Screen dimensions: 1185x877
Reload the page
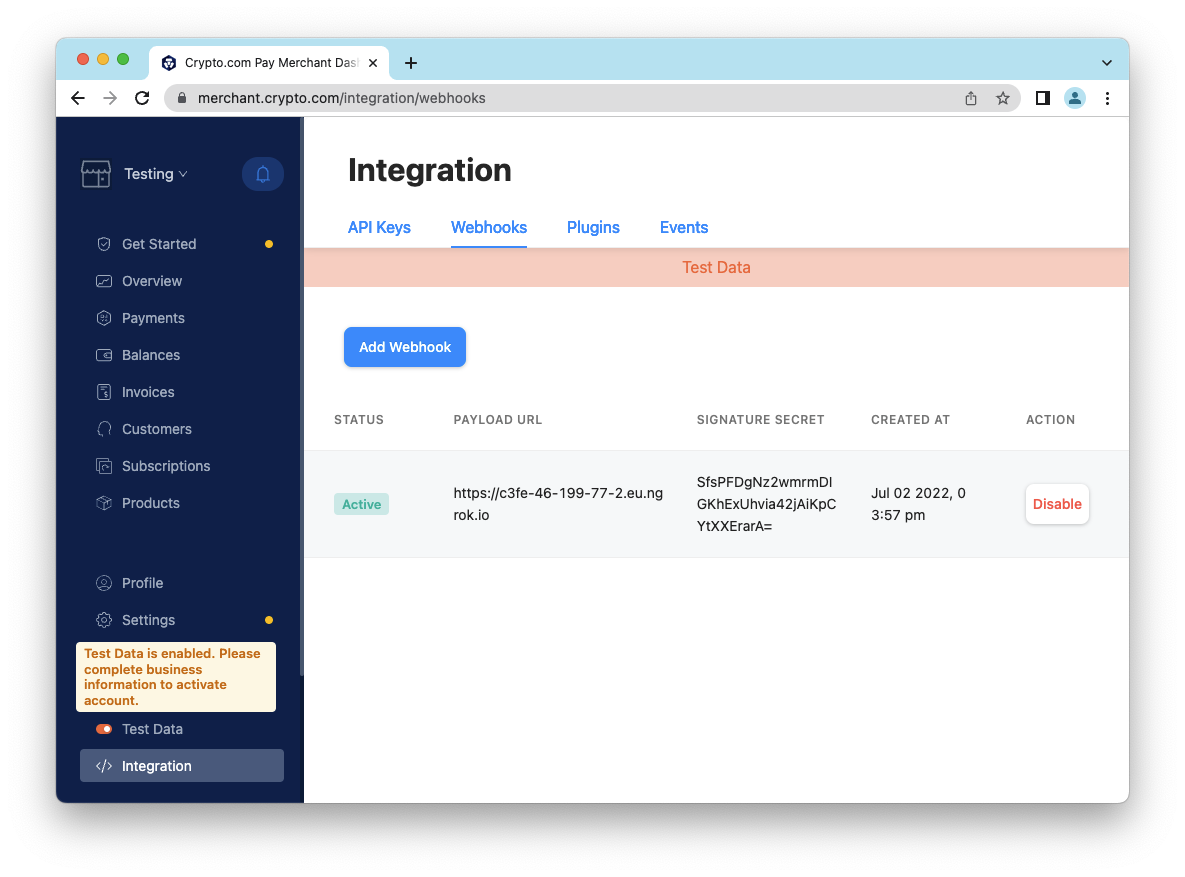click(x=142, y=98)
